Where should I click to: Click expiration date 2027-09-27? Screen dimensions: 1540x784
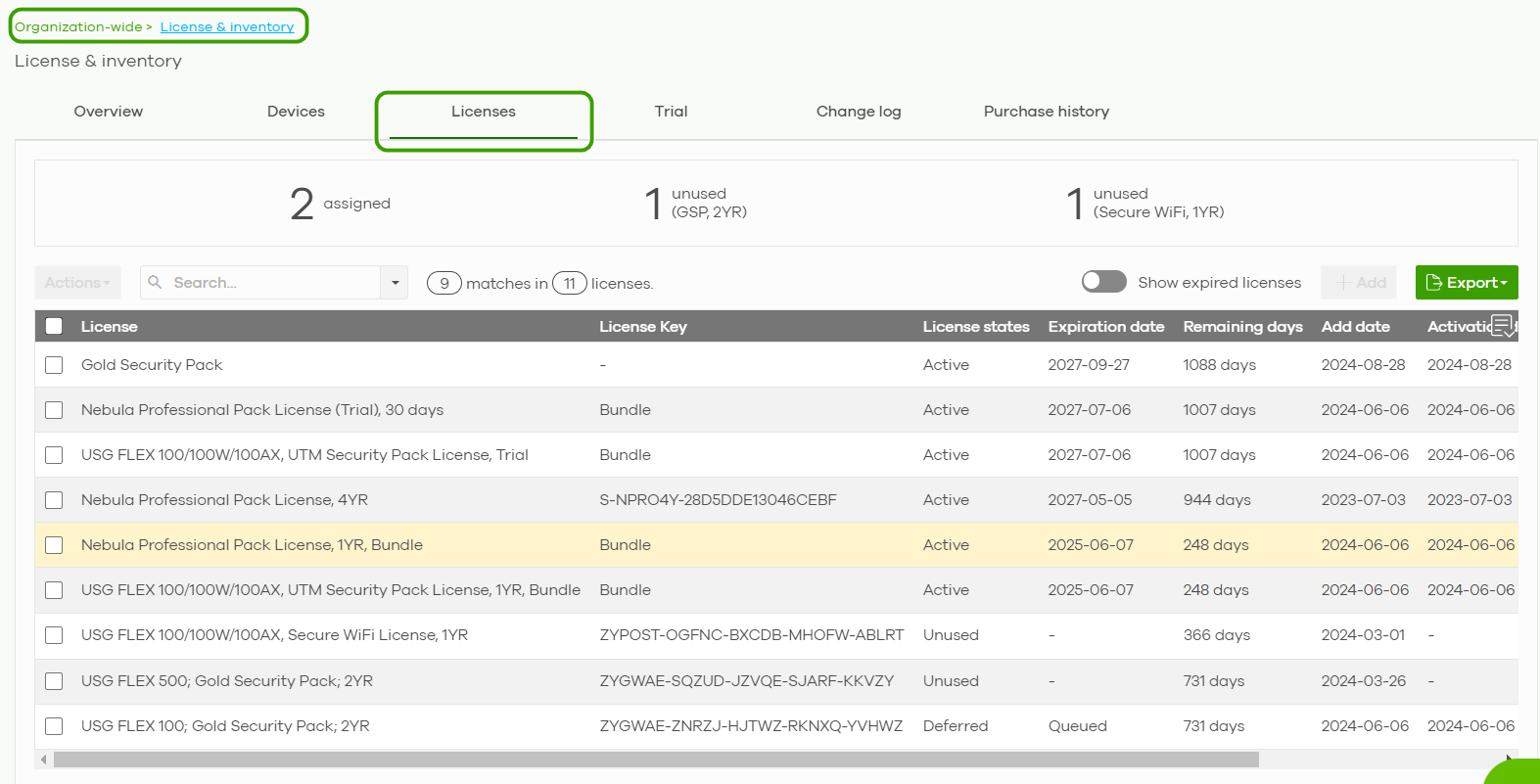pyautogui.click(x=1089, y=365)
